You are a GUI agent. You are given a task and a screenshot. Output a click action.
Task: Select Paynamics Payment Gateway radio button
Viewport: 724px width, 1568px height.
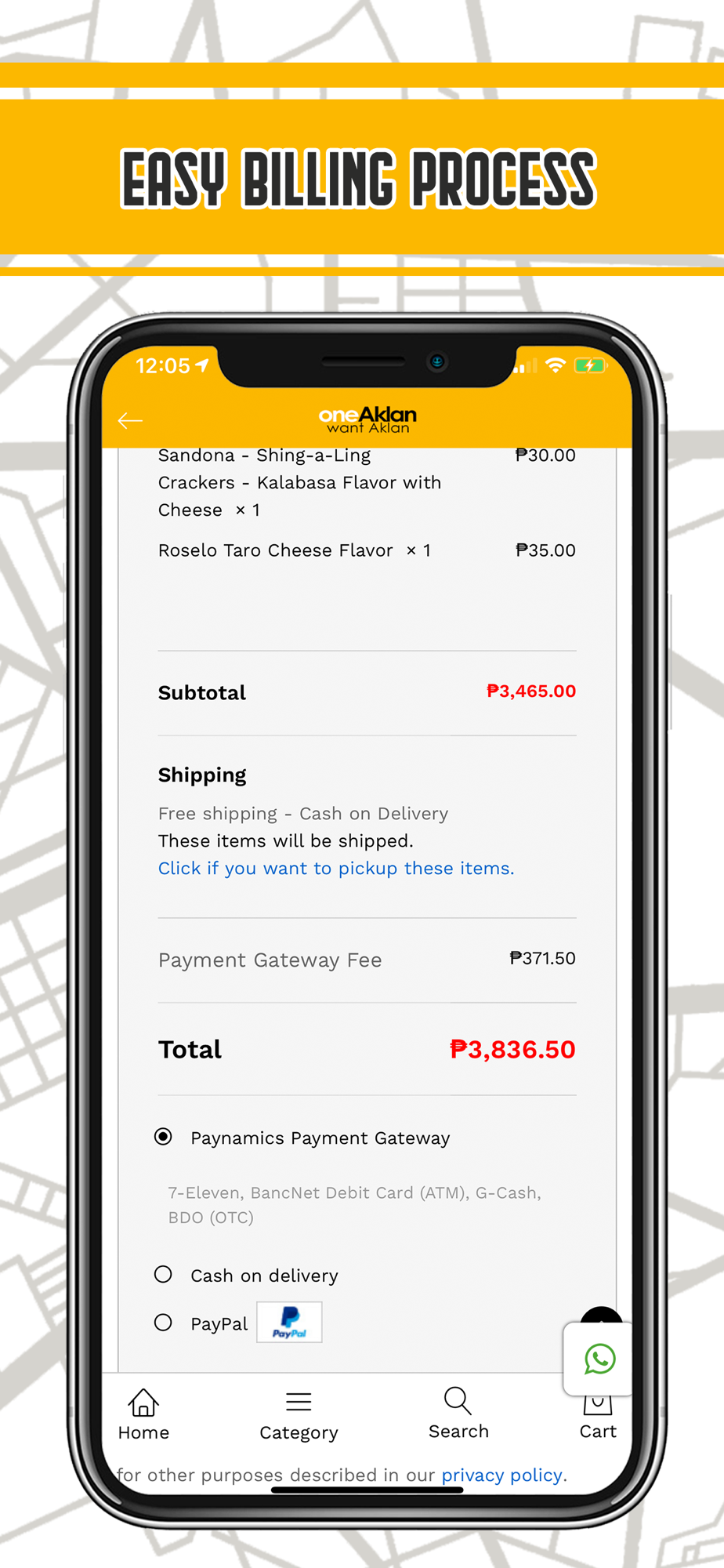click(x=163, y=1137)
